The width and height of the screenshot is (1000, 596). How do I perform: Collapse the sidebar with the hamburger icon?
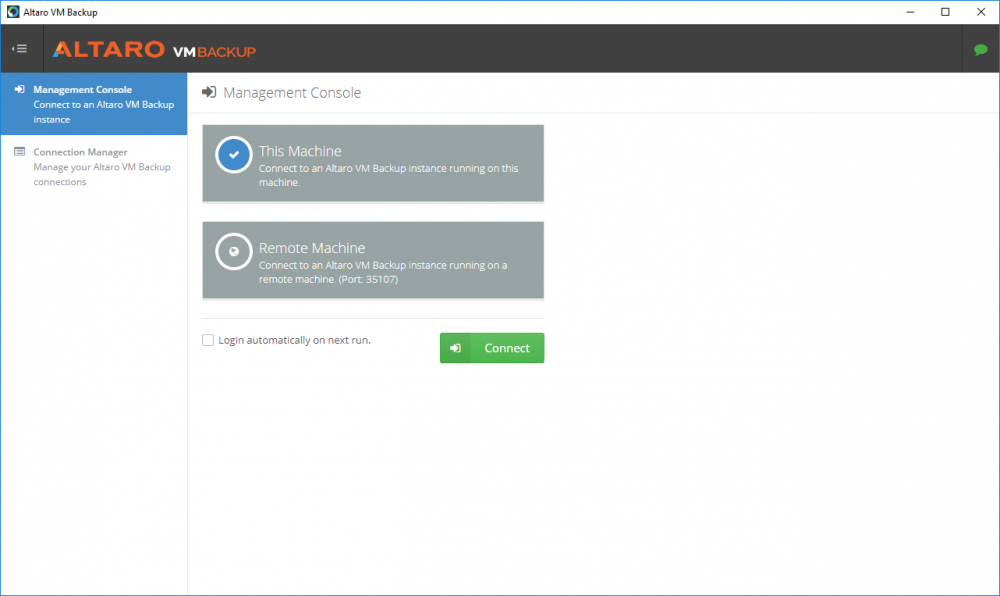point(20,48)
